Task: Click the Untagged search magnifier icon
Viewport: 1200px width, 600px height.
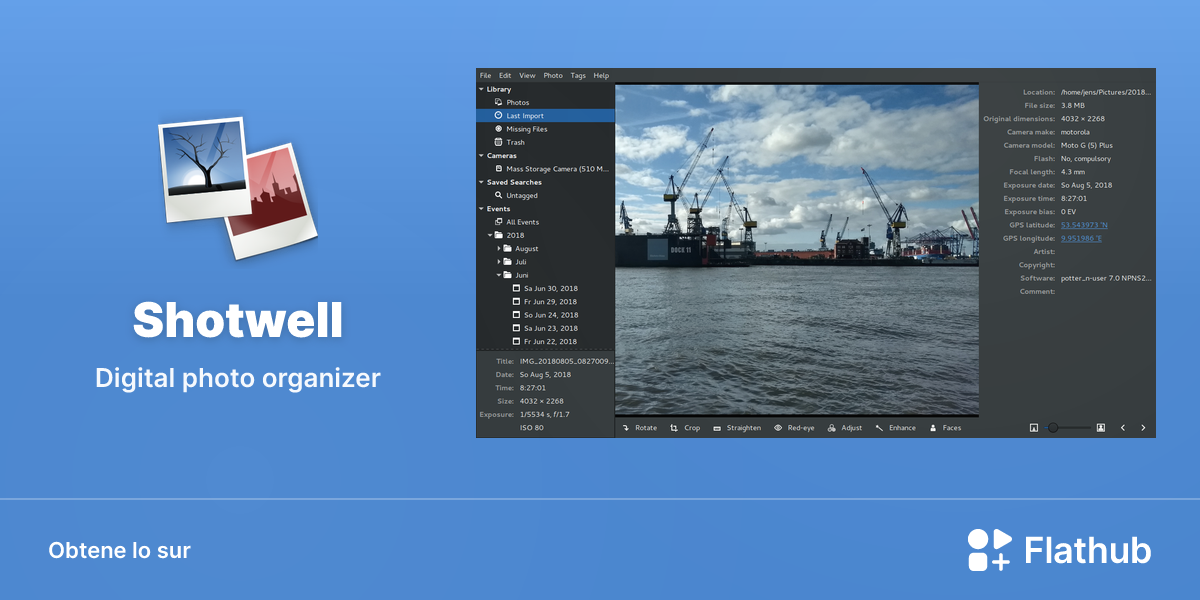Action: point(498,196)
